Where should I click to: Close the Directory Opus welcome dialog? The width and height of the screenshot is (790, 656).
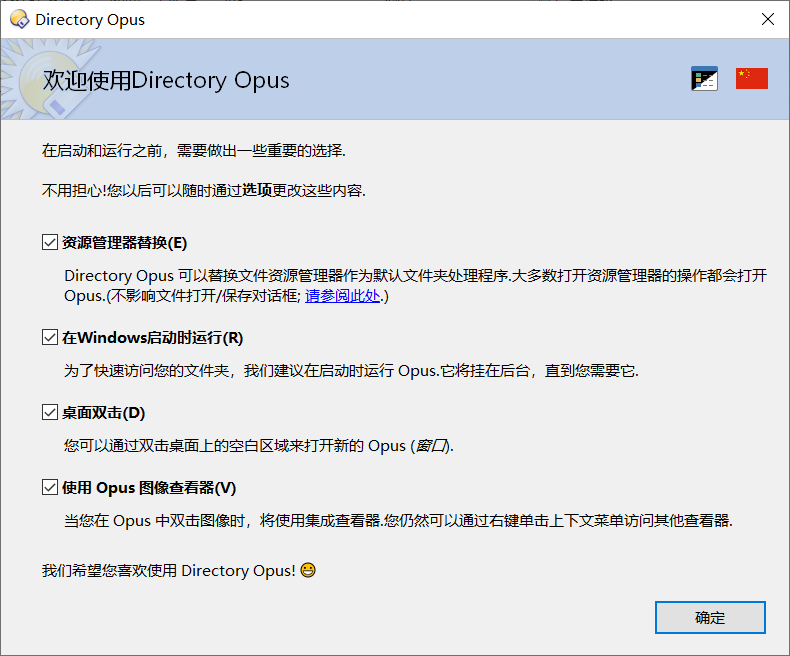(768, 19)
